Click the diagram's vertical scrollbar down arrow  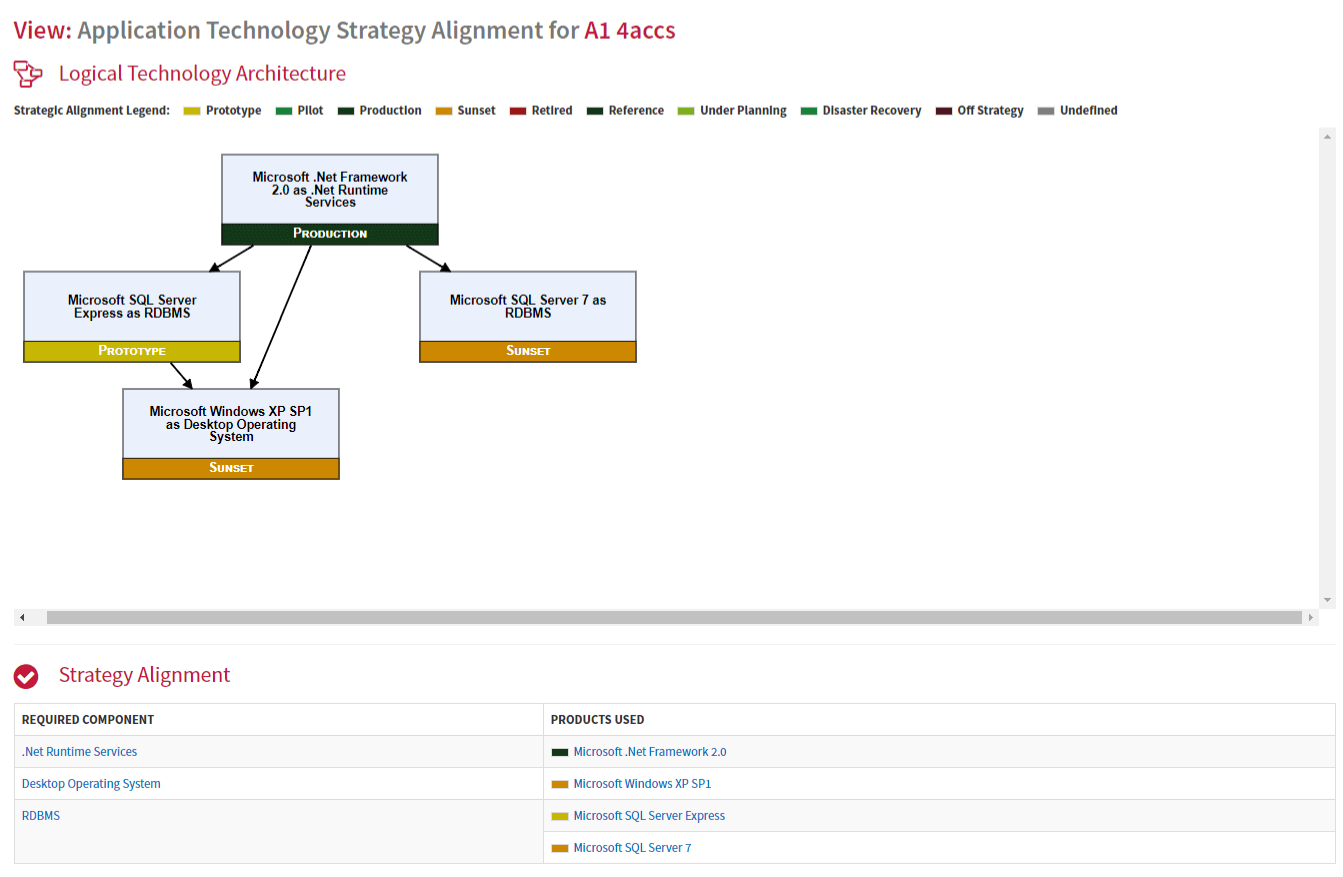pyautogui.click(x=1328, y=600)
